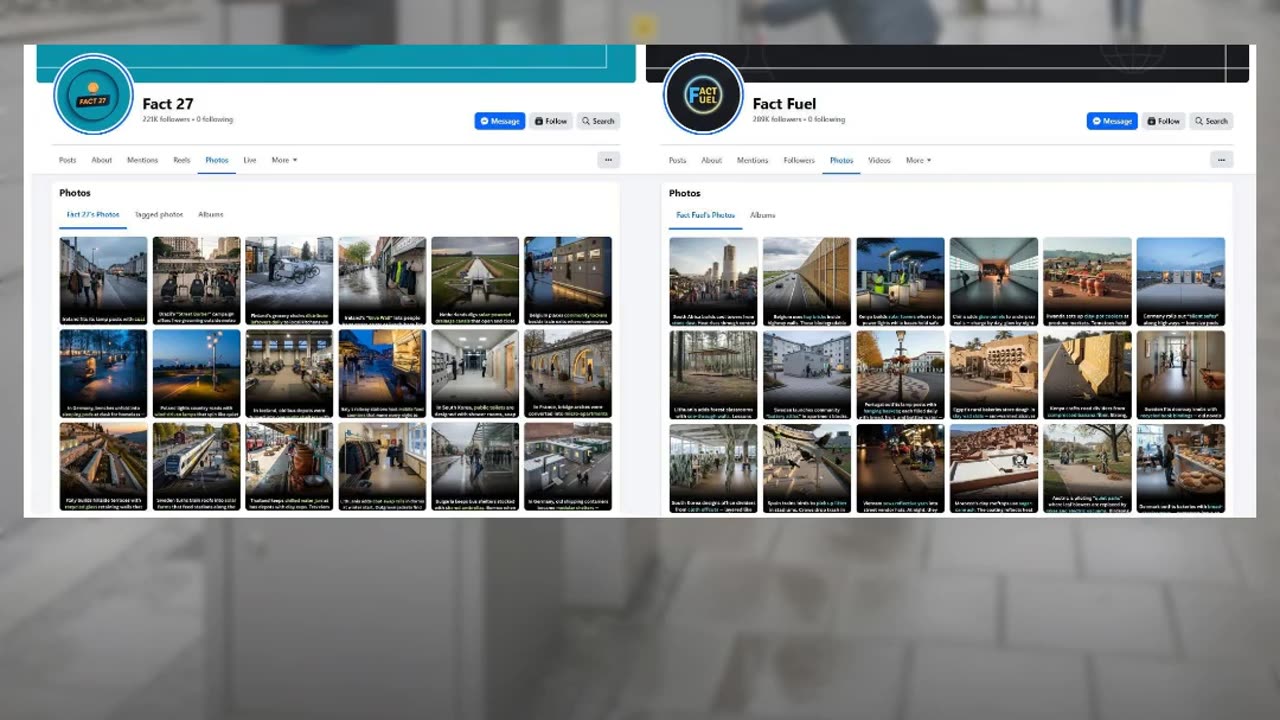Viewport: 1280px width, 720px height.
Task: Open South Africa vent towers photo
Action: click(x=713, y=282)
